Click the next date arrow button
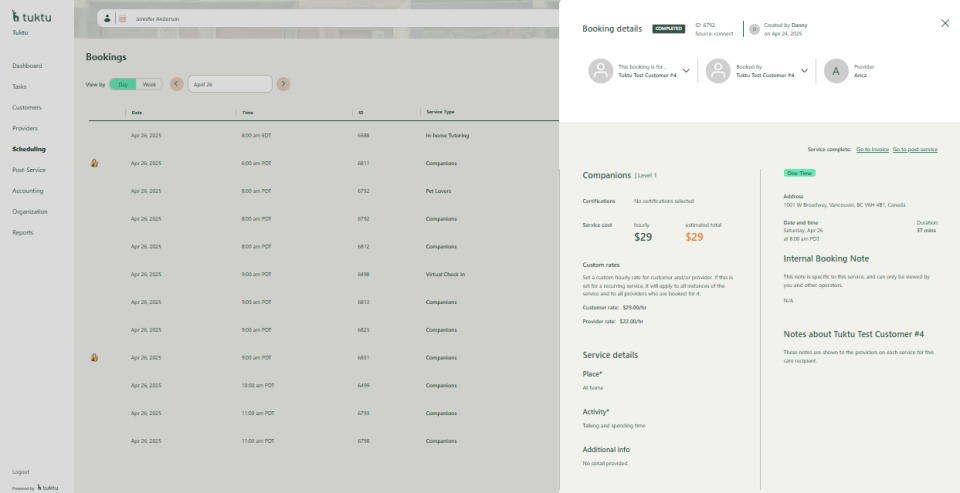 pos(283,84)
